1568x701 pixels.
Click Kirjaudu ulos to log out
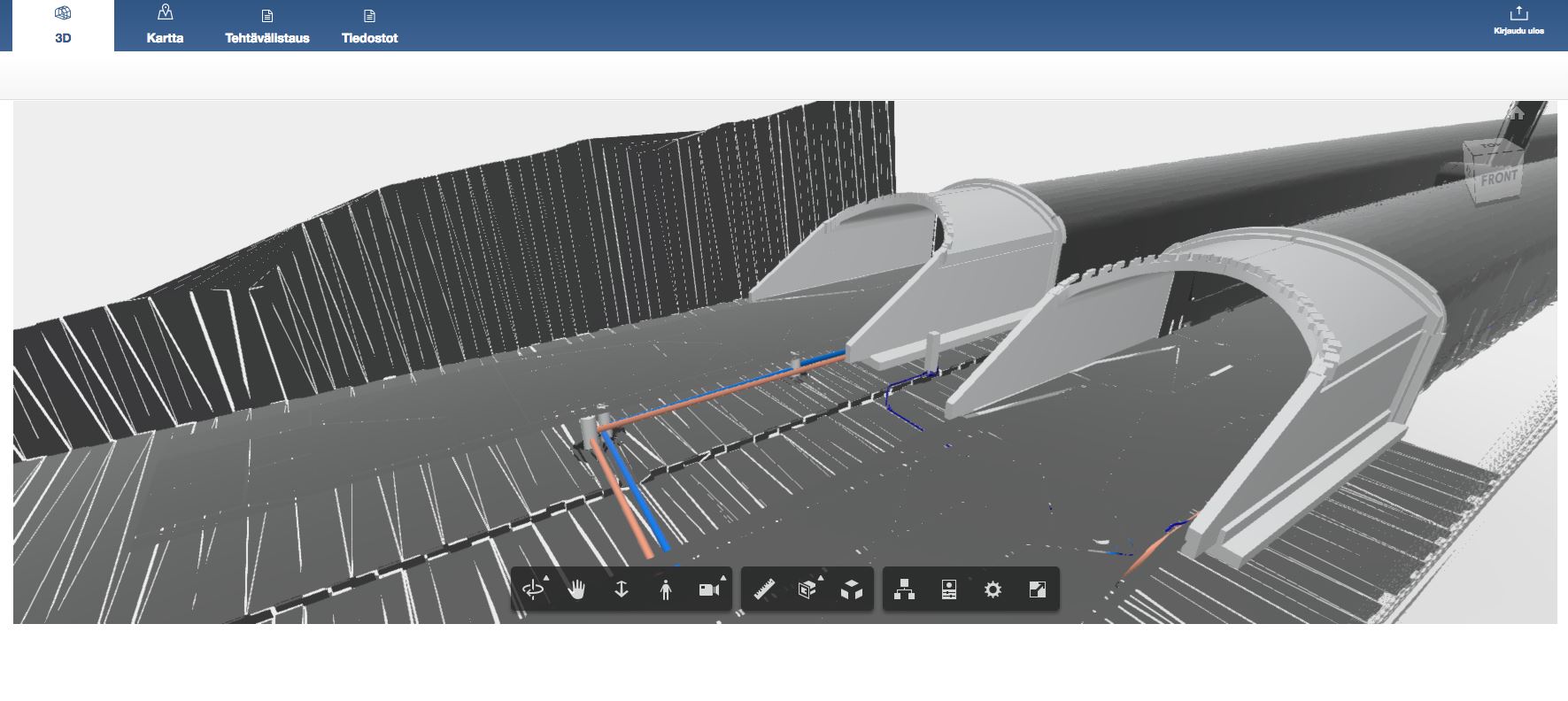tap(1518, 20)
